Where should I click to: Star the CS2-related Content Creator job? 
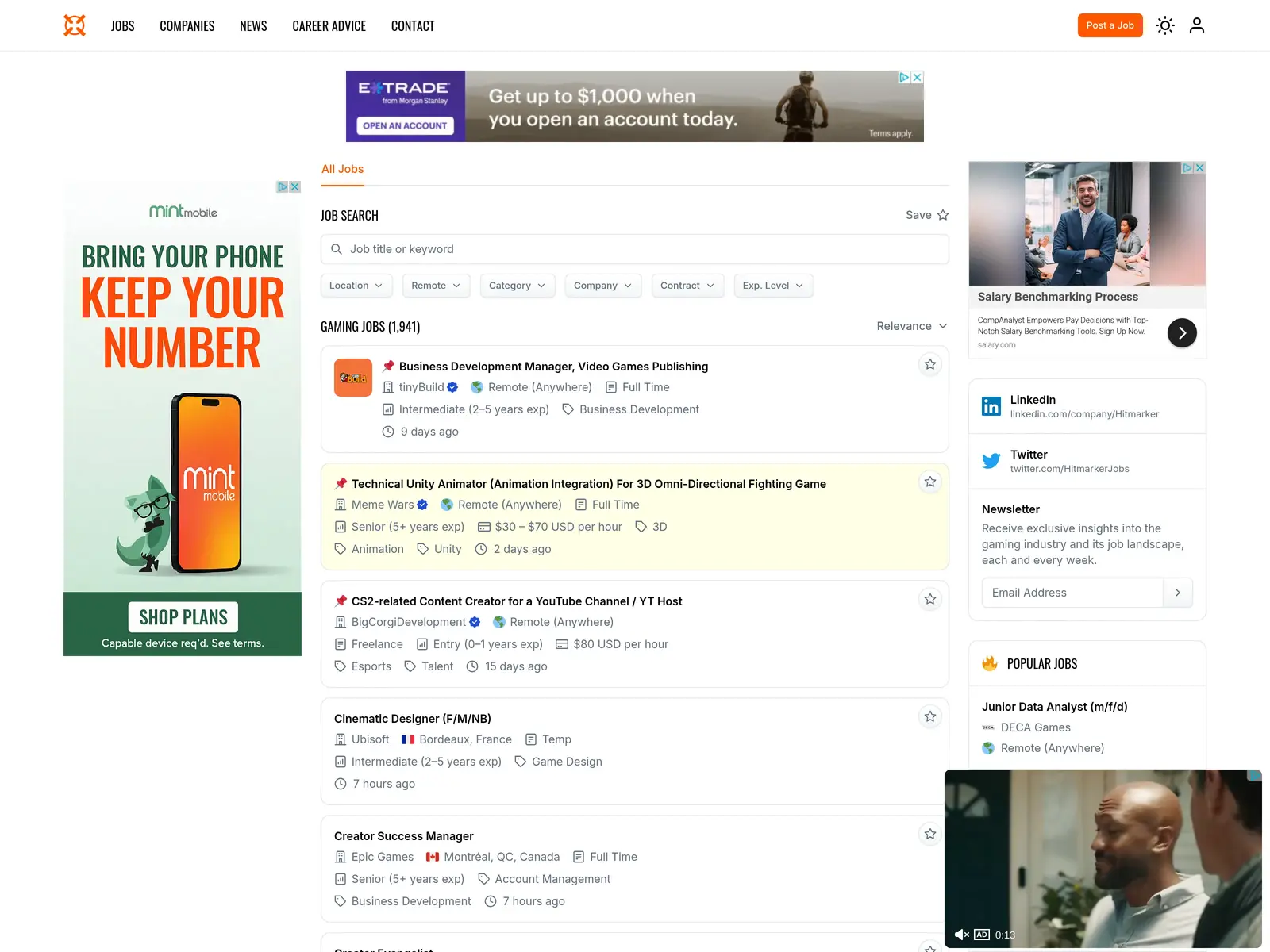[x=930, y=599]
